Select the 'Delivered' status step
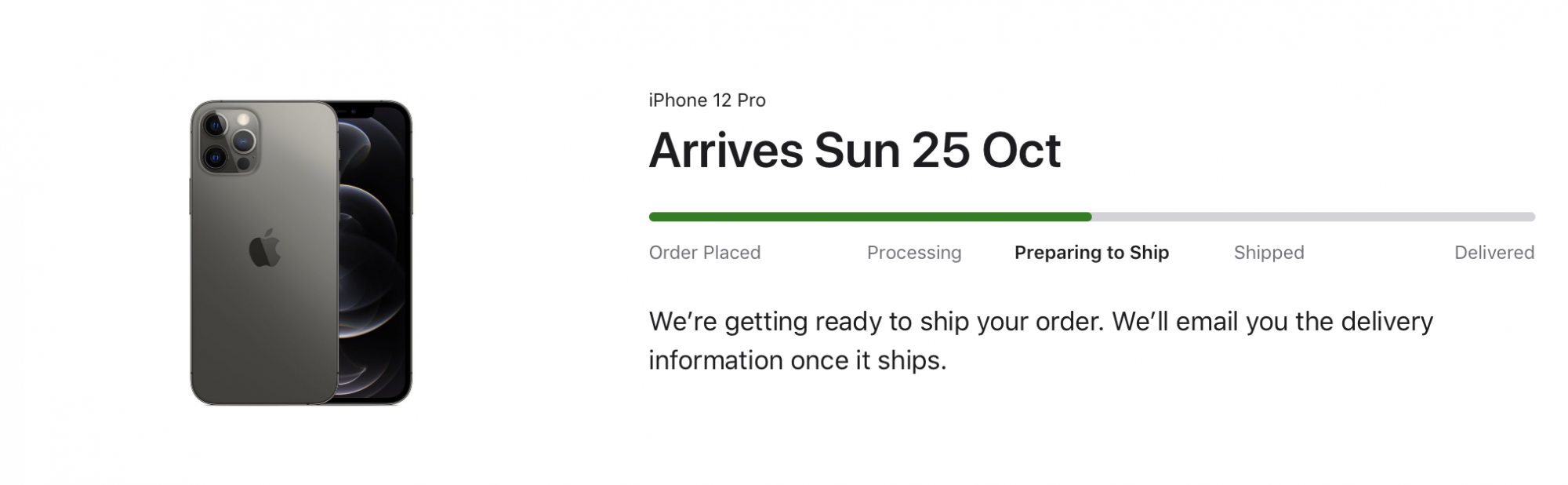Screen dimensions: 1568x485 click(x=1494, y=253)
